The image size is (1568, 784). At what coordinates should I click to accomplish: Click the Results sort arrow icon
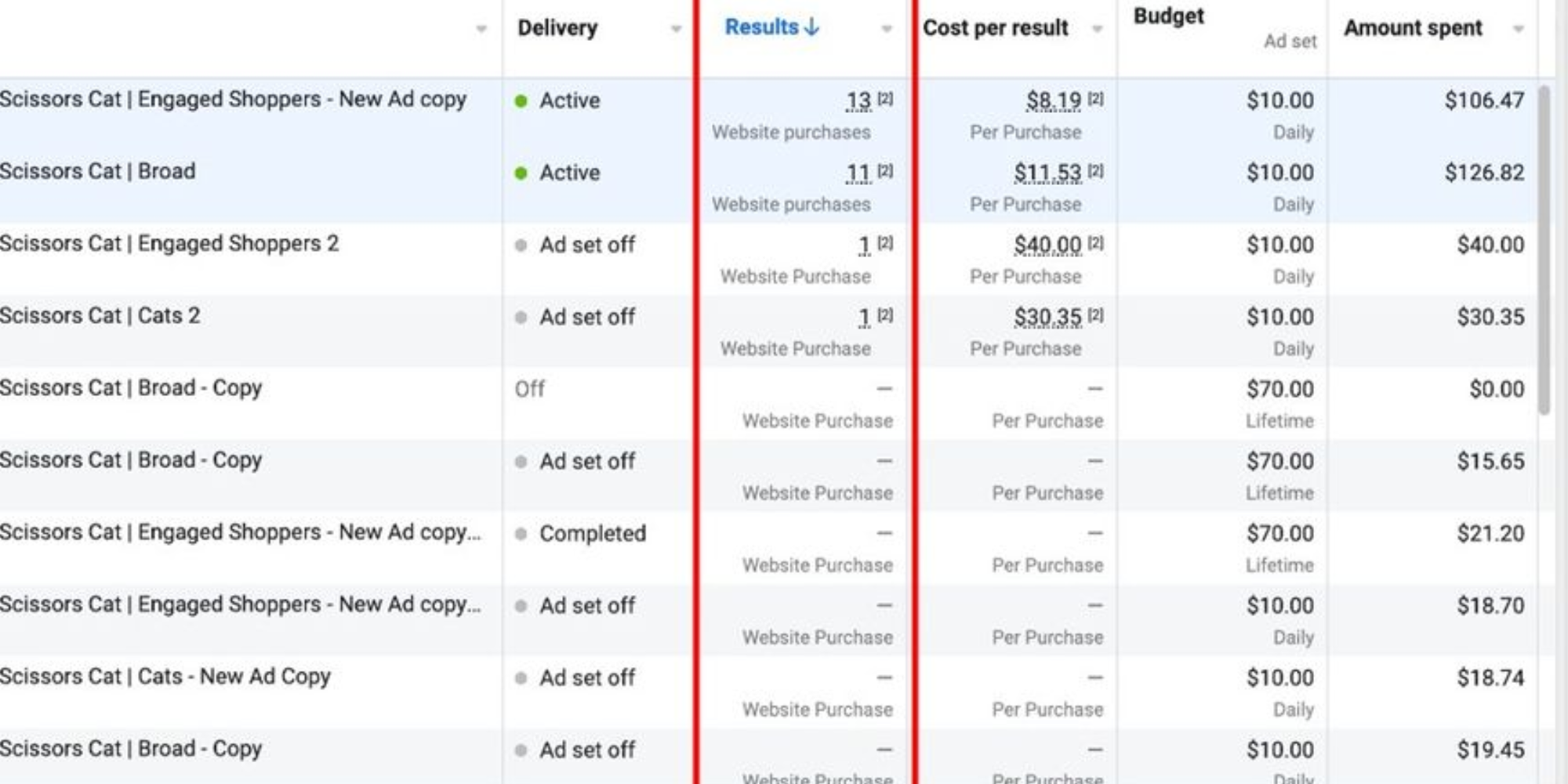(812, 27)
